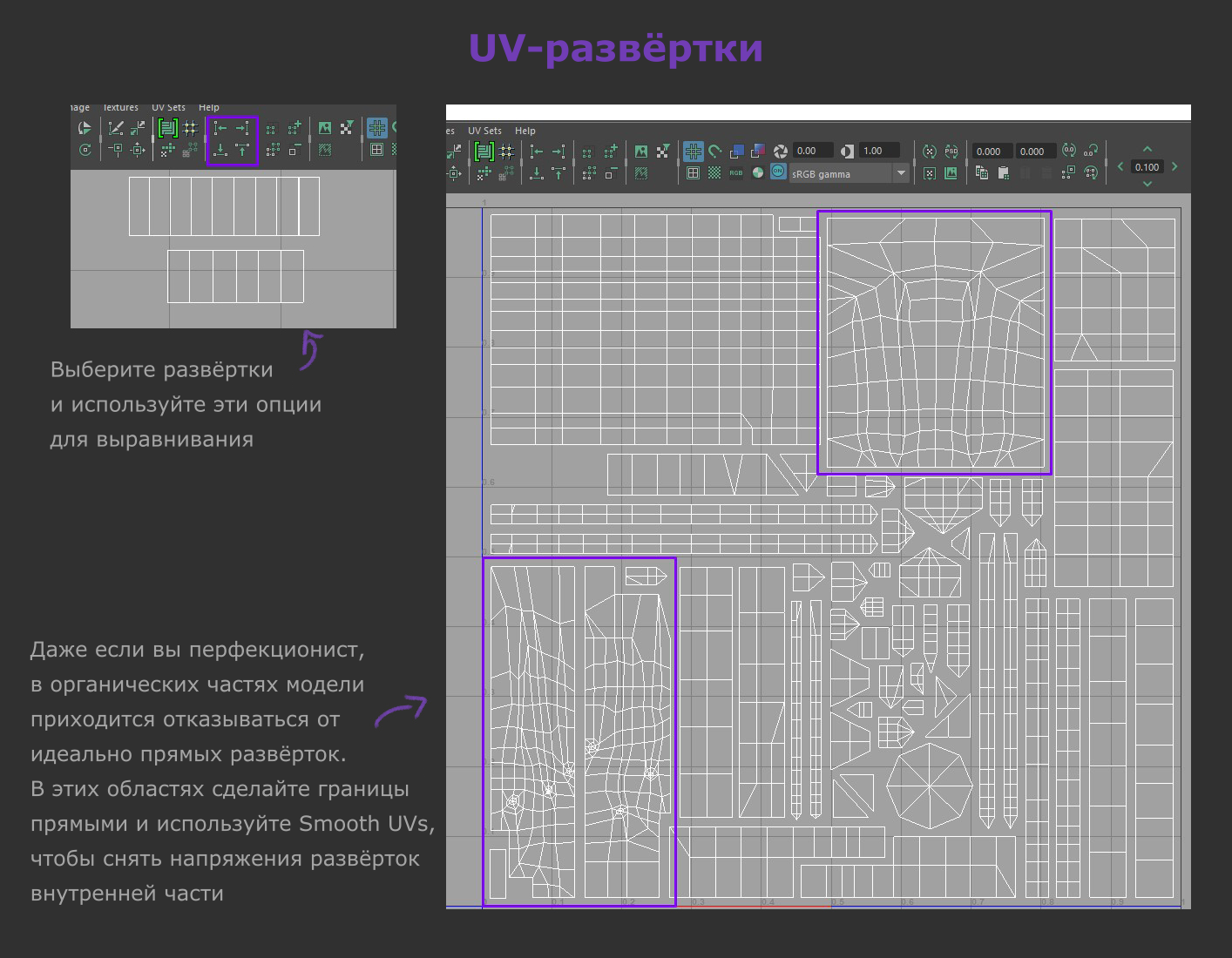Click the text "Выберите развёртки"
Screen dimensions: 1232x958
pos(162,370)
